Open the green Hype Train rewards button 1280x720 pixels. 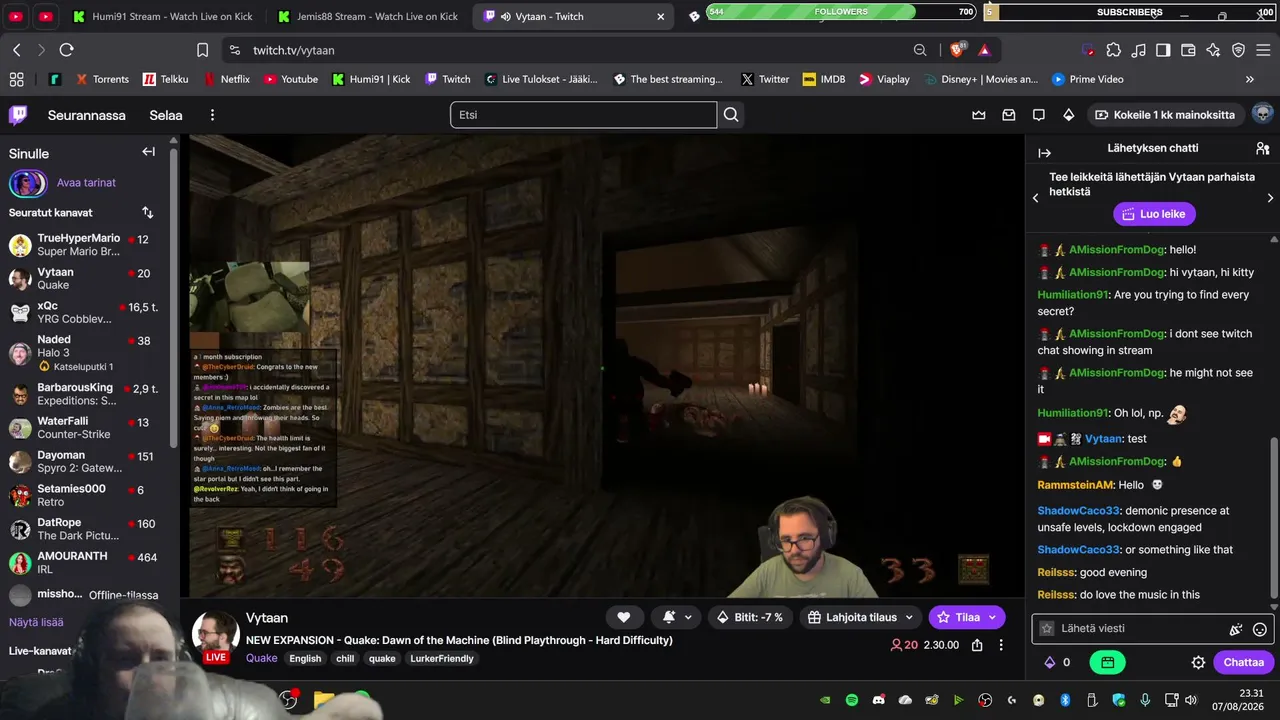1108,662
